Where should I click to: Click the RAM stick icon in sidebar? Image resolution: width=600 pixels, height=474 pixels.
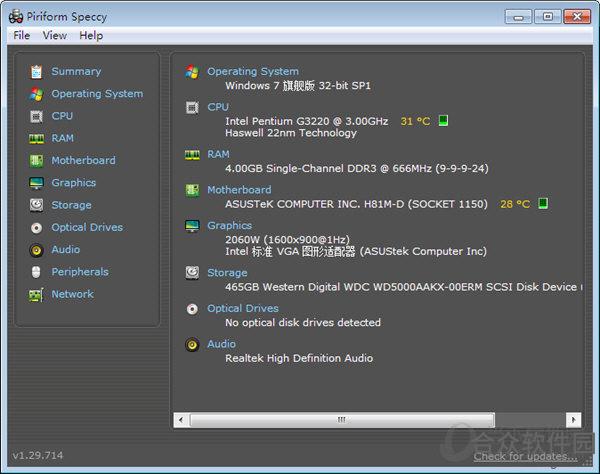pyautogui.click(x=36, y=138)
